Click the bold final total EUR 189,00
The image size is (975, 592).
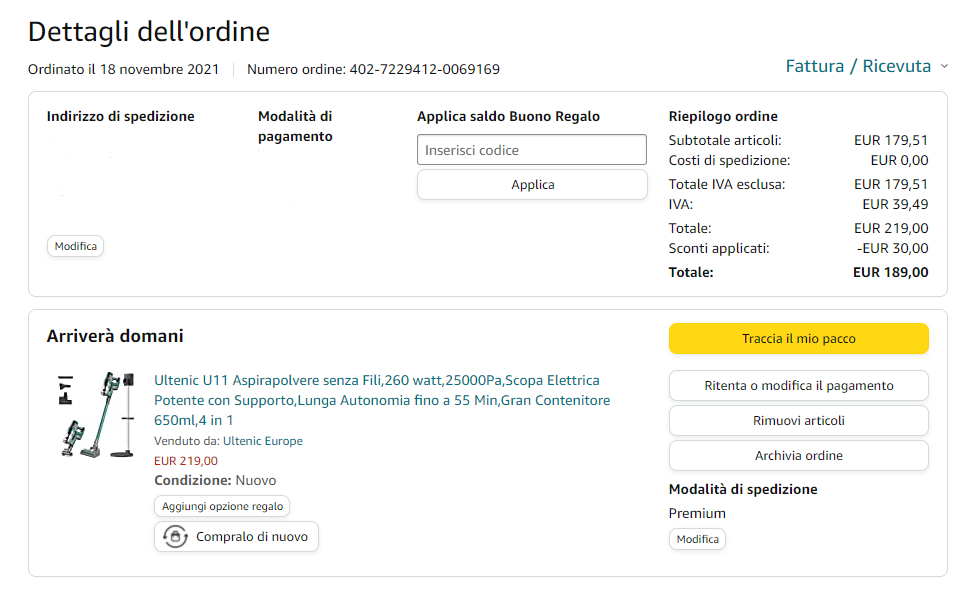pyautogui.click(x=890, y=272)
